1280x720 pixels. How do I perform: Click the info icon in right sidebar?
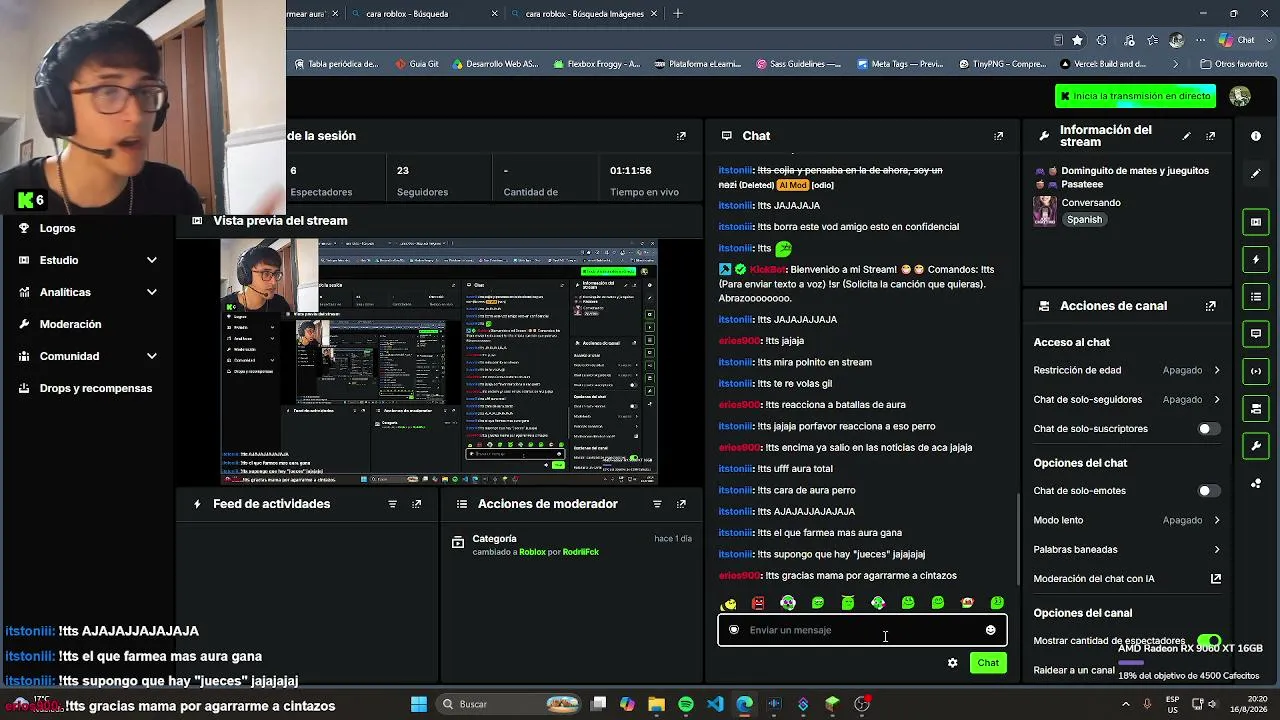[x=1256, y=136]
